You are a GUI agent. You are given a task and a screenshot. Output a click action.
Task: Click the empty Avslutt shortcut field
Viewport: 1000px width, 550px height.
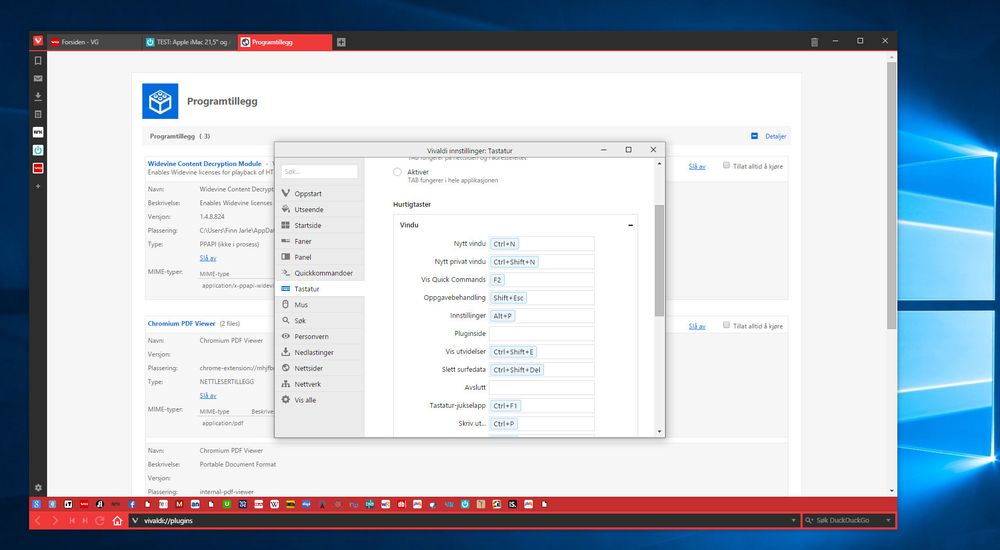click(x=541, y=387)
